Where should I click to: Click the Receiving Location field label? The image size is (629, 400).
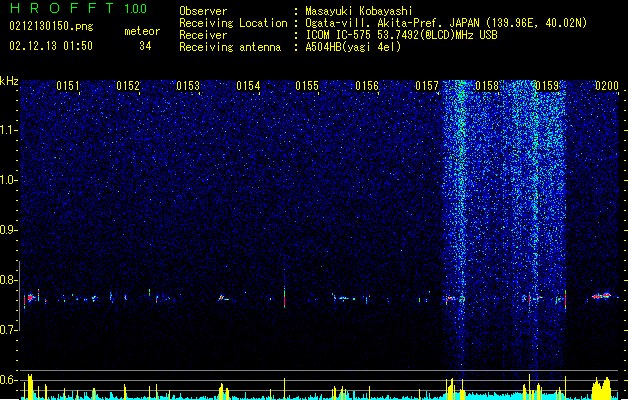233,23
